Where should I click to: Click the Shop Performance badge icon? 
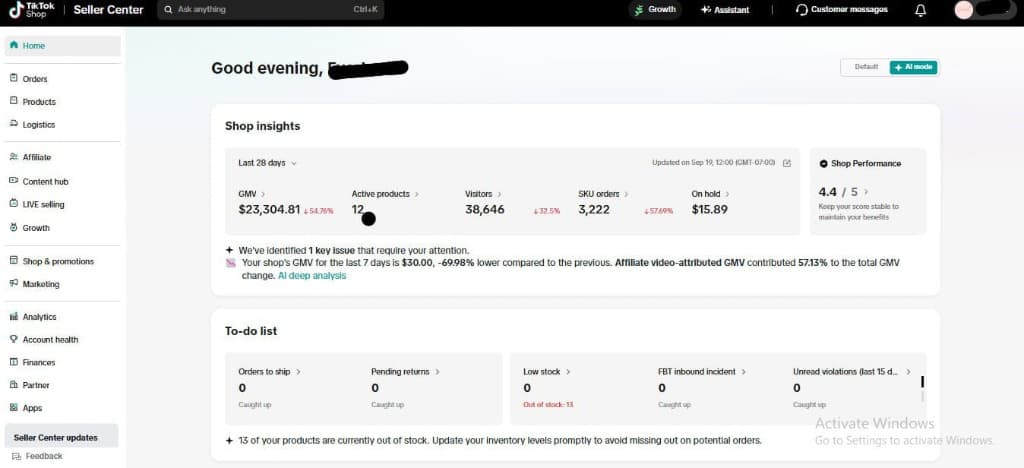824,164
